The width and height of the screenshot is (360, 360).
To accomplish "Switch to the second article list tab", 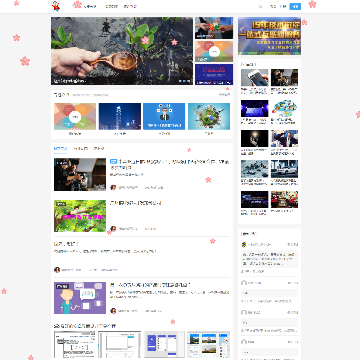I will click(x=81, y=148).
